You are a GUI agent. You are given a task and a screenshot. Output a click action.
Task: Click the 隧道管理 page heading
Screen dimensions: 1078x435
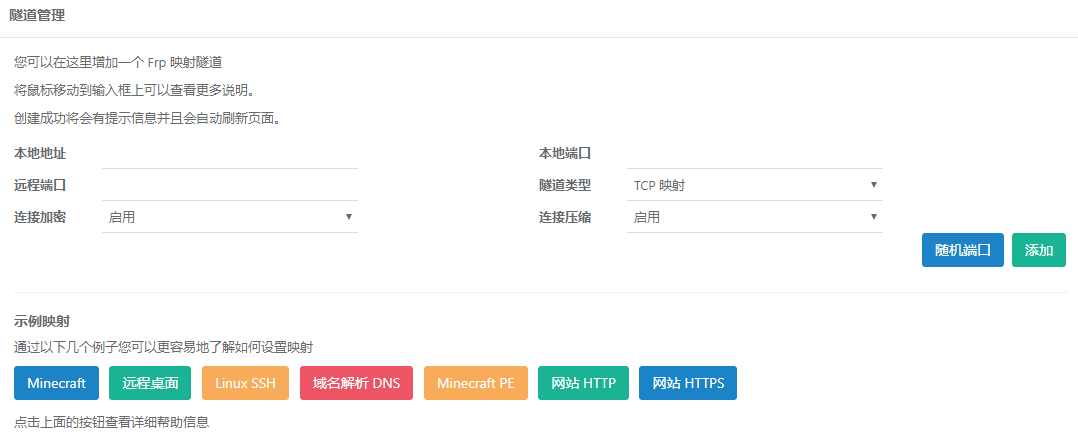[37, 16]
